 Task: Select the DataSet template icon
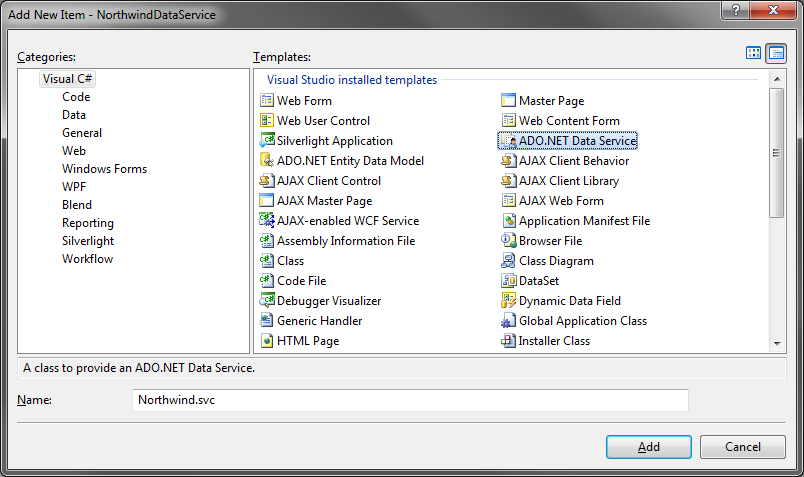[x=509, y=281]
